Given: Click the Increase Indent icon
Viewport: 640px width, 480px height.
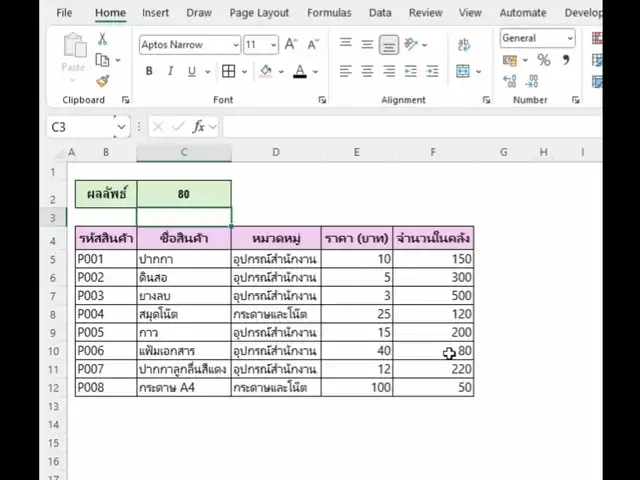Looking at the screenshot, I should pos(433,71).
